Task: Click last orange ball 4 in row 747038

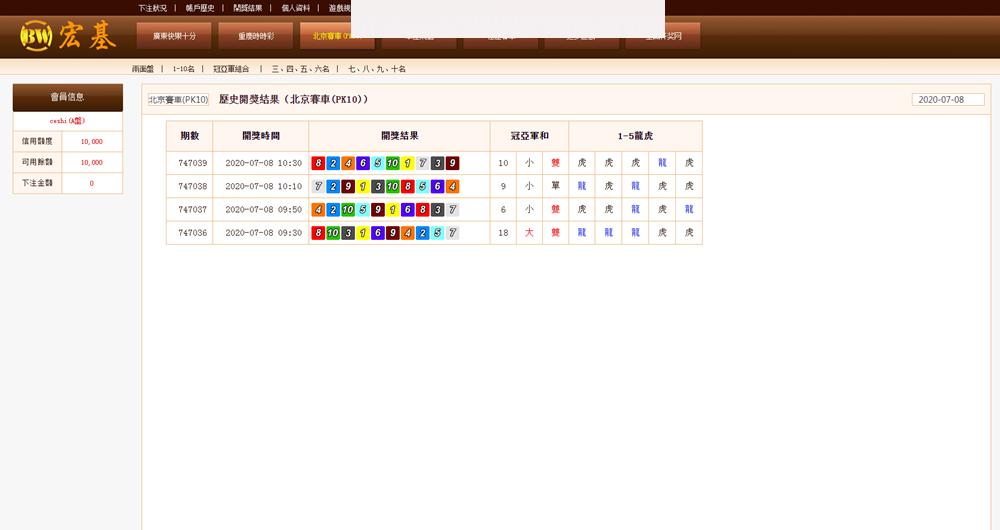Action: pyautogui.click(x=452, y=187)
